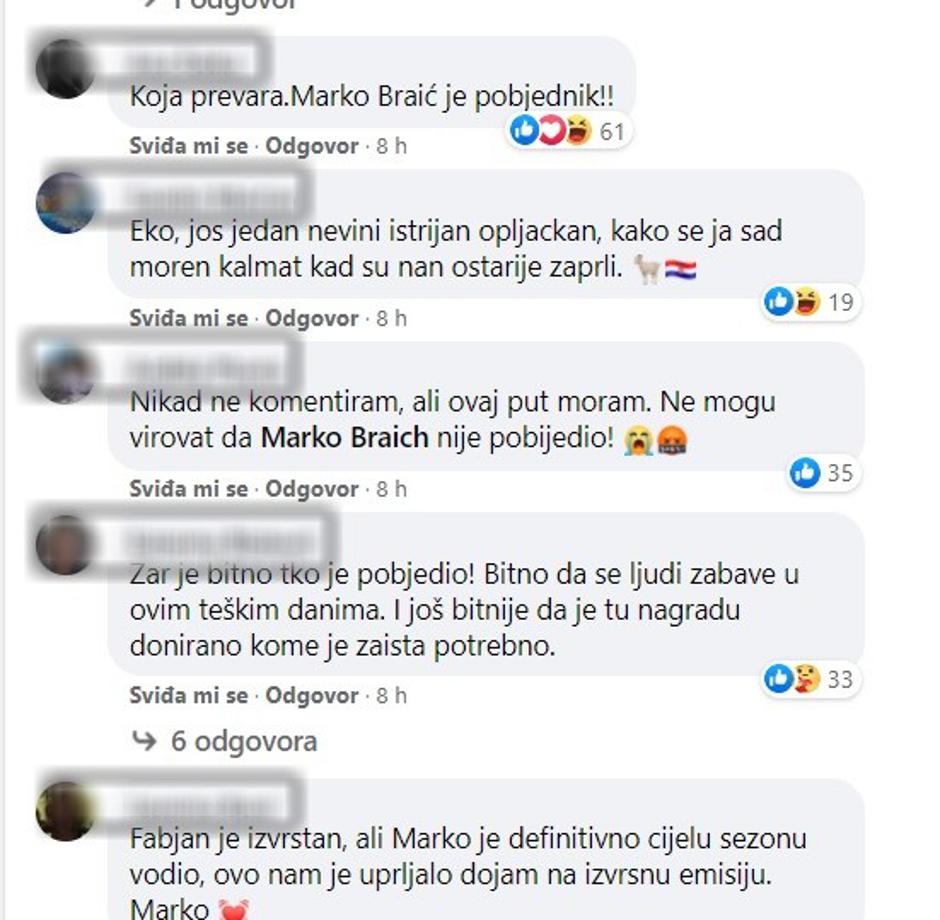Open the 8 h timestamp on first comment
This screenshot has height=920, width=940.
pos(391,146)
